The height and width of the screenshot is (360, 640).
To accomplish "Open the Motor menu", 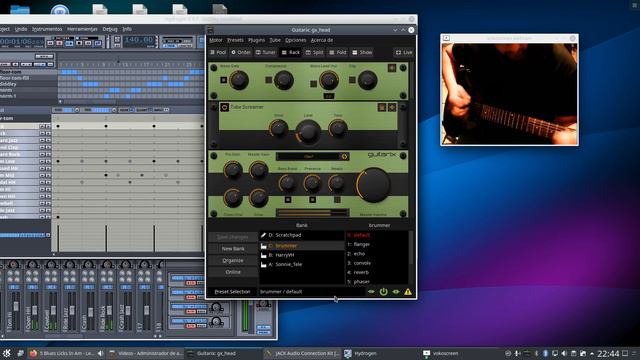I will 216,40.
